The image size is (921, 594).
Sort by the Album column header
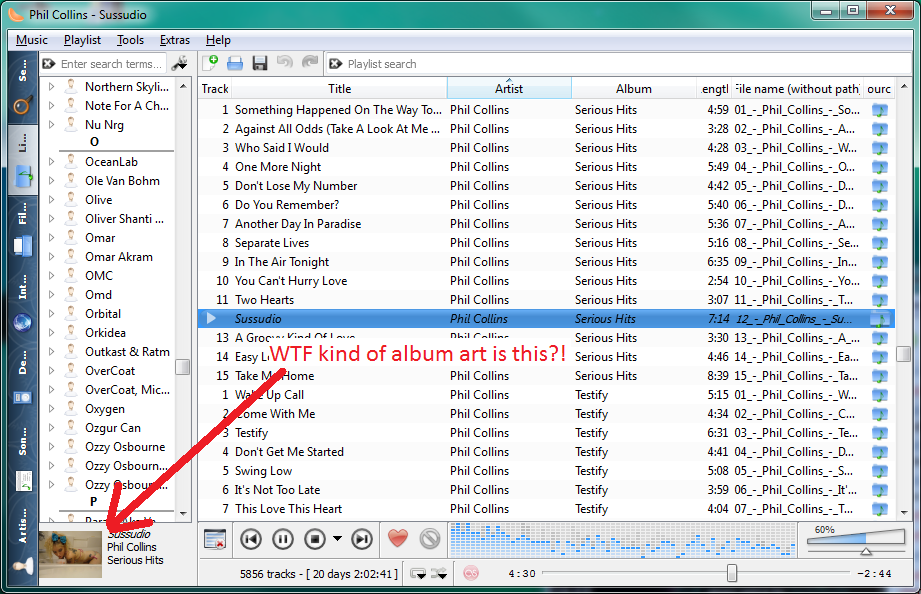634,89
